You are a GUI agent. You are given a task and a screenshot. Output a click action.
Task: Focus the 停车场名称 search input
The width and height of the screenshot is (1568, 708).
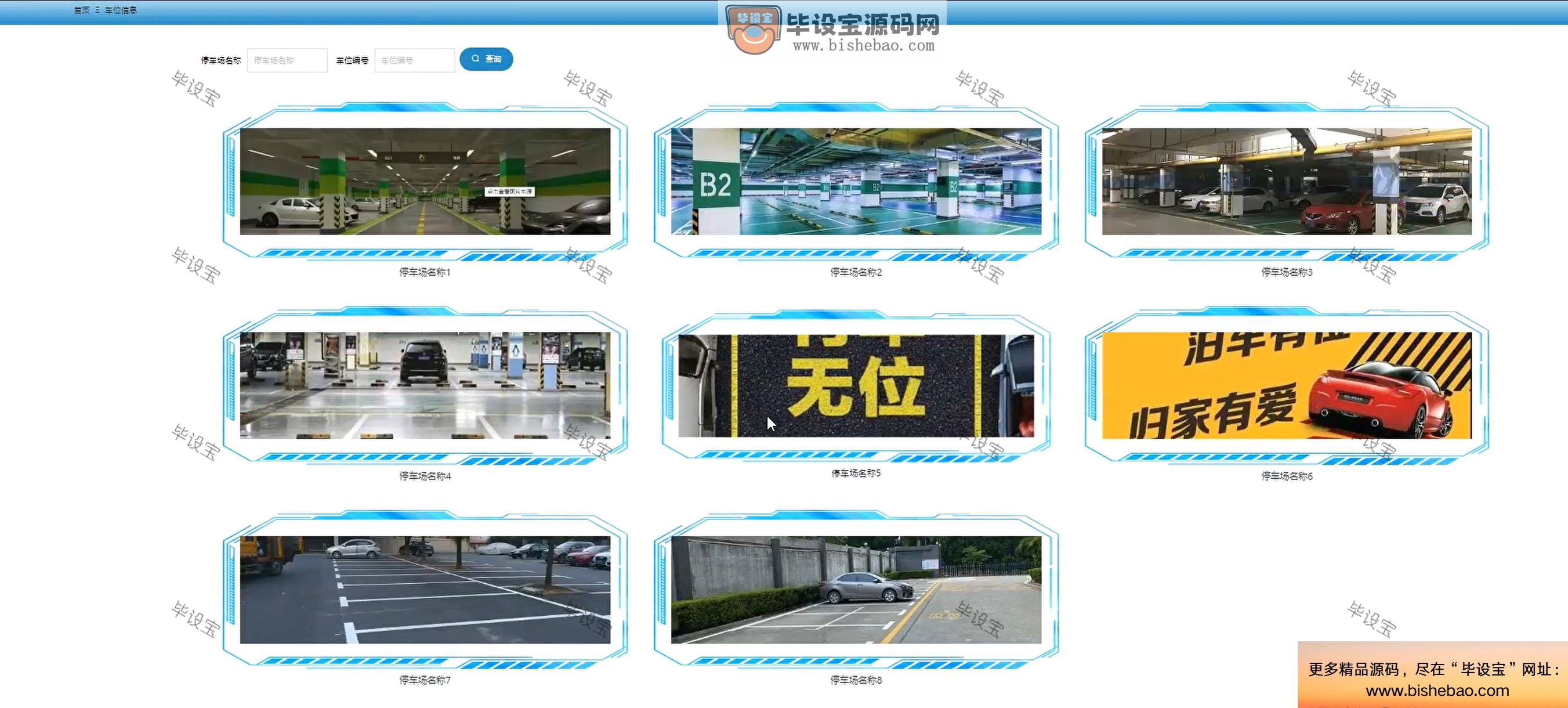[x=287, y=60]
